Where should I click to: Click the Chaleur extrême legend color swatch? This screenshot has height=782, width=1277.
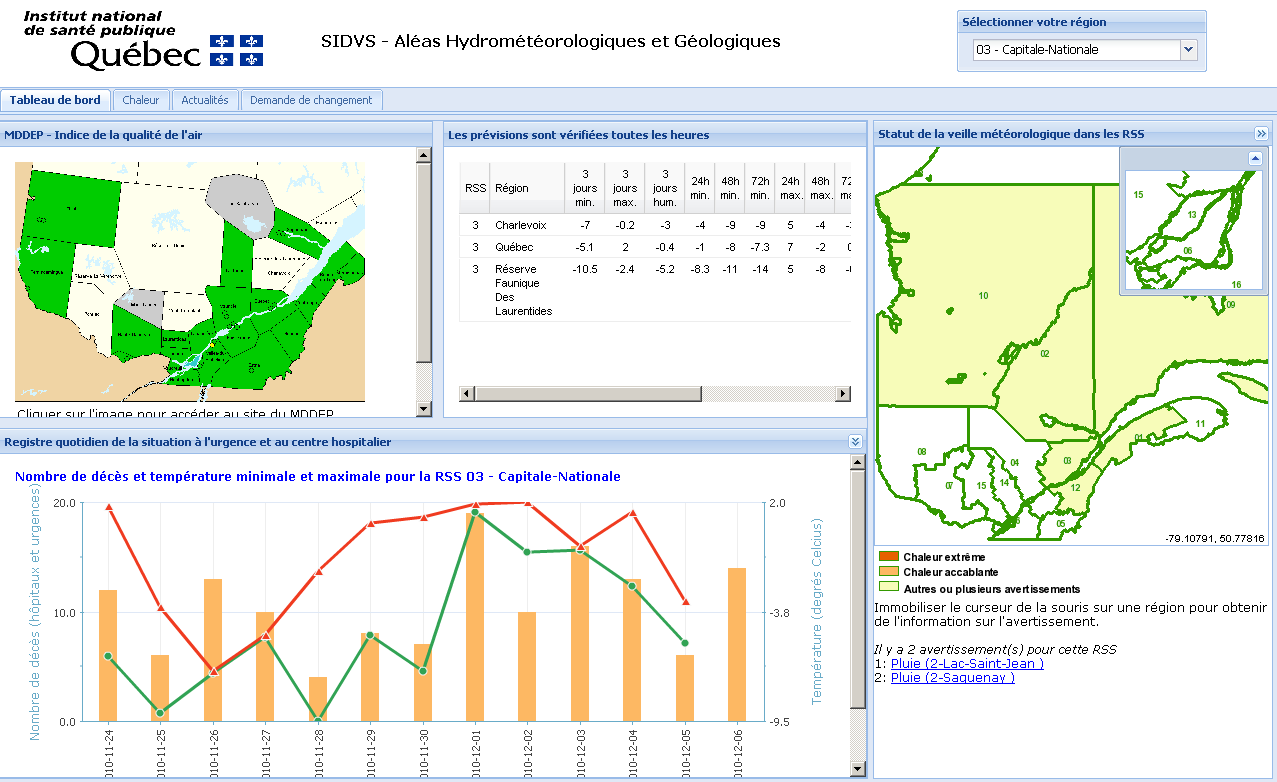click(x=888, y=556)
